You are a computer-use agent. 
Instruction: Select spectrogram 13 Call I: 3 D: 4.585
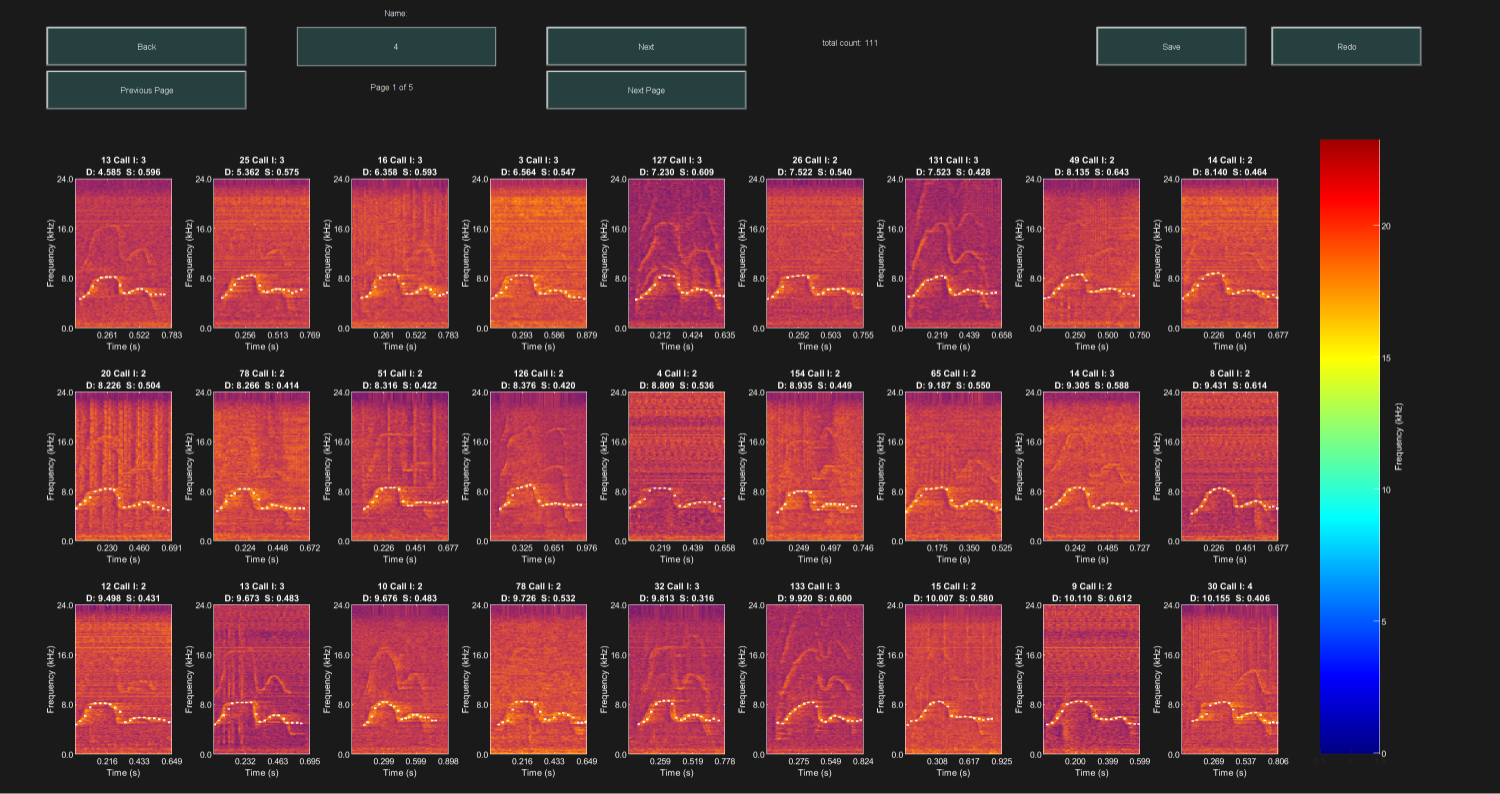[123, 253]
